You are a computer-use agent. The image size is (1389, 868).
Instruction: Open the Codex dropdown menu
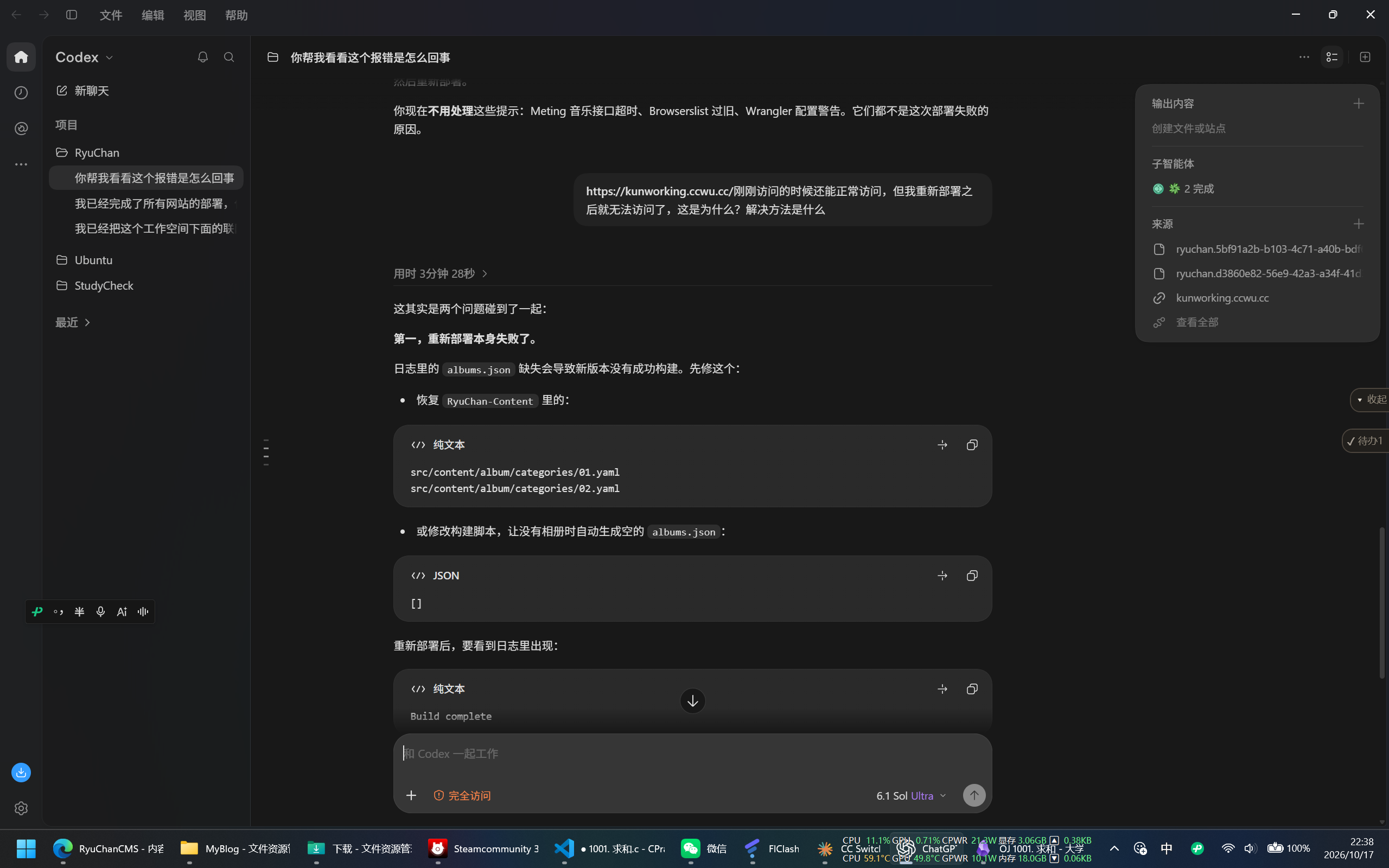click(x=85, y=57)
